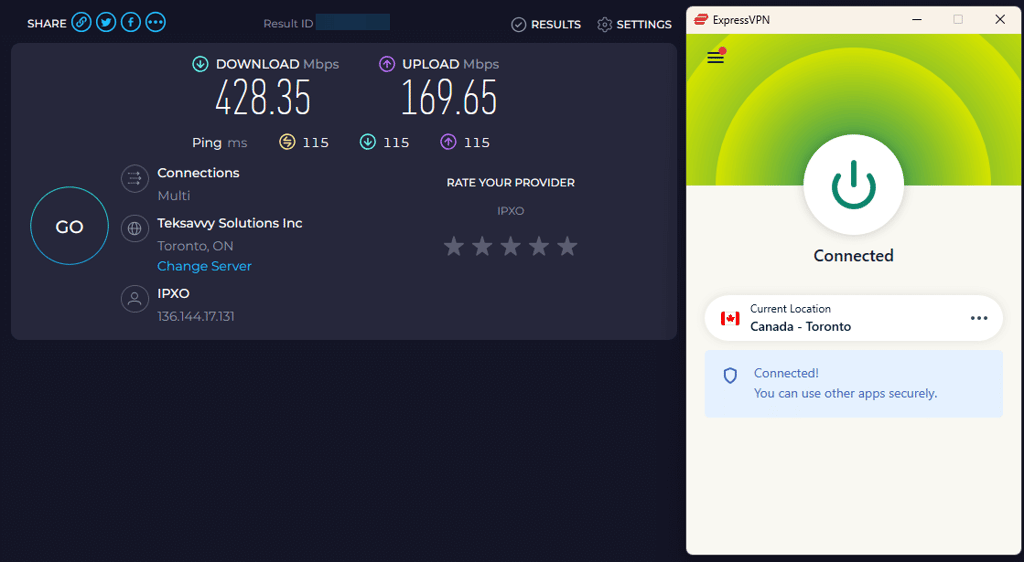This screenshot has width=1024, height=562.
Task: Click the Result ID field
Action: pos(353,22)
